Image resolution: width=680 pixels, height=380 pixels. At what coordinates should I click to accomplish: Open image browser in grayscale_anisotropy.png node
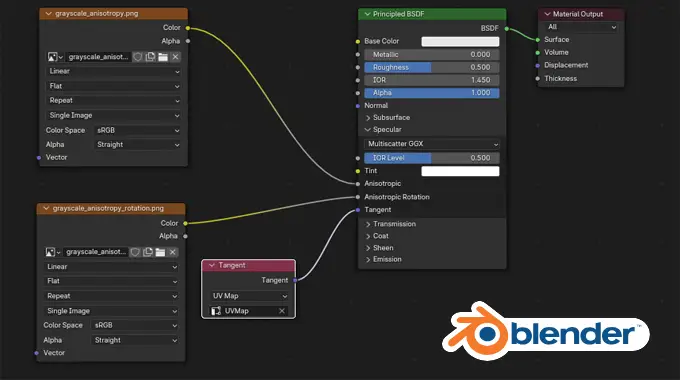coord(55,57)
